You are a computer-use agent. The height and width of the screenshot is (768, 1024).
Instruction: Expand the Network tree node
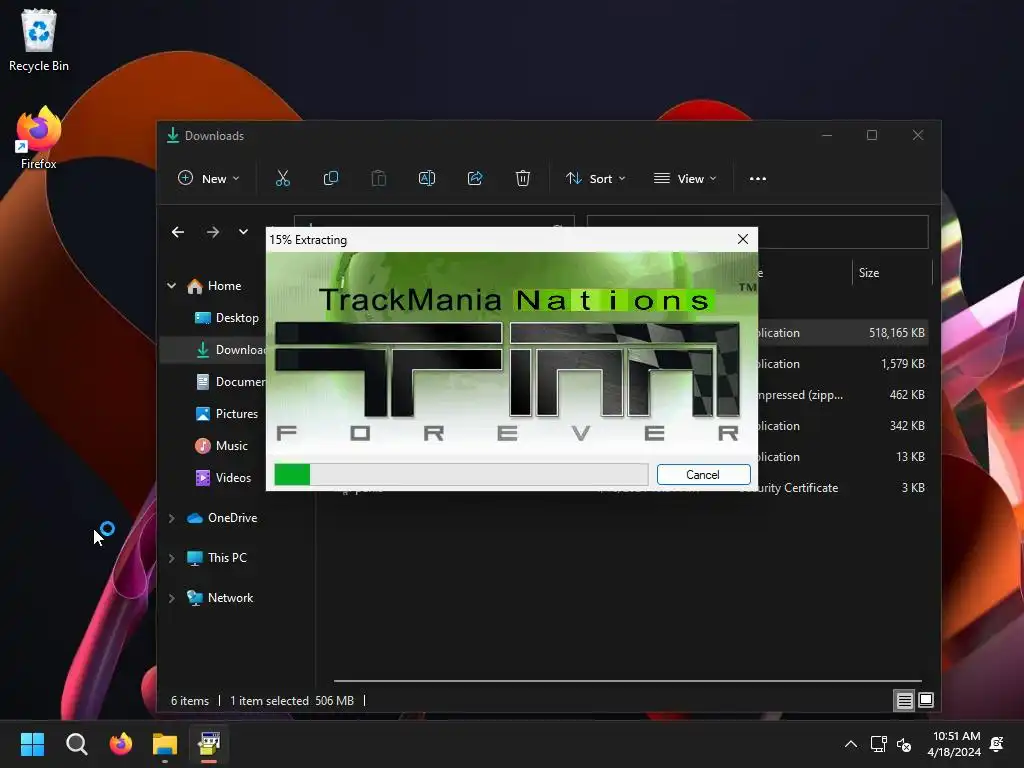tap(172, 598)
